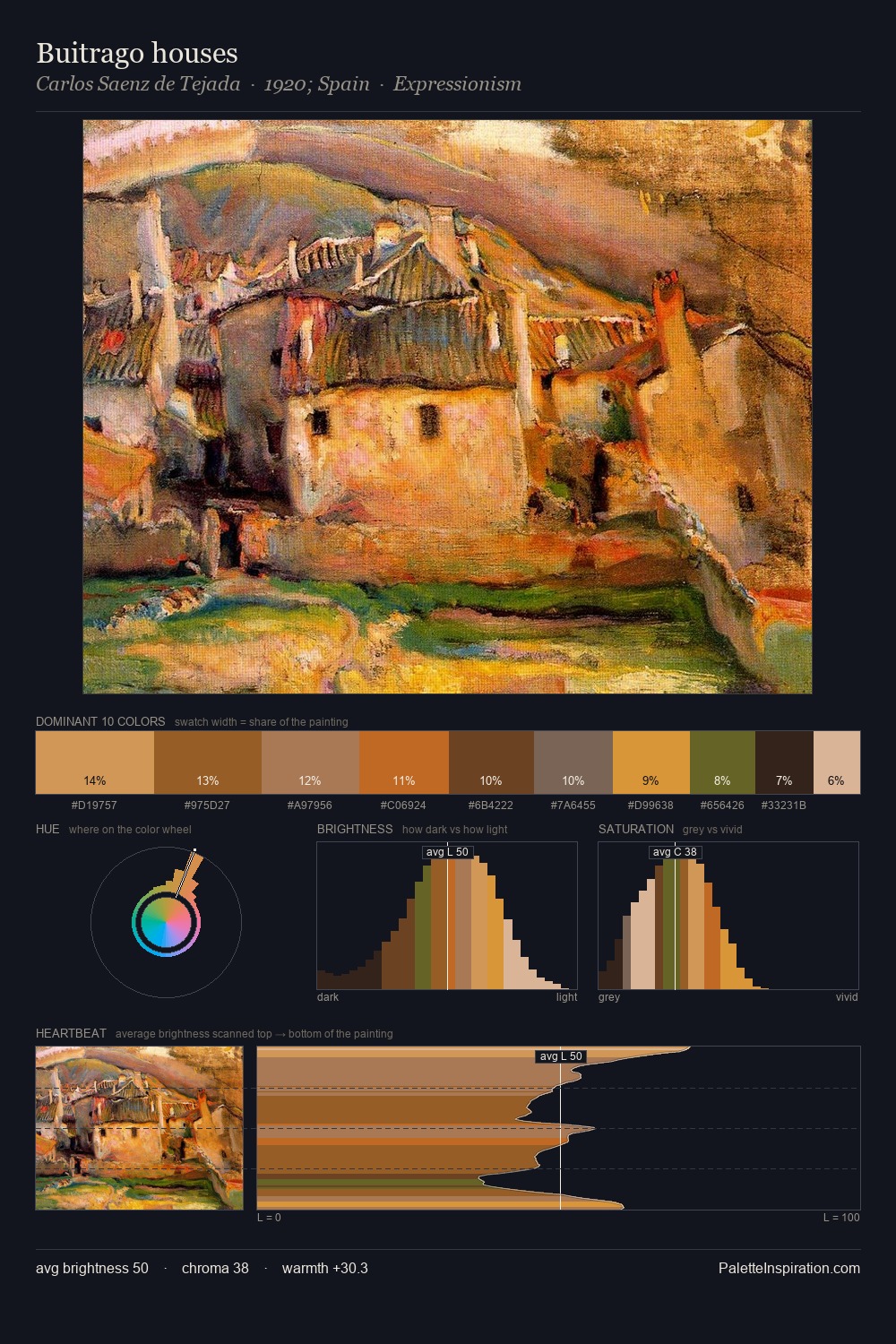This screenshot has height=1344, width=896.
Task: Click the chroma 38 footer text
Action: (x=215, y=1268)
